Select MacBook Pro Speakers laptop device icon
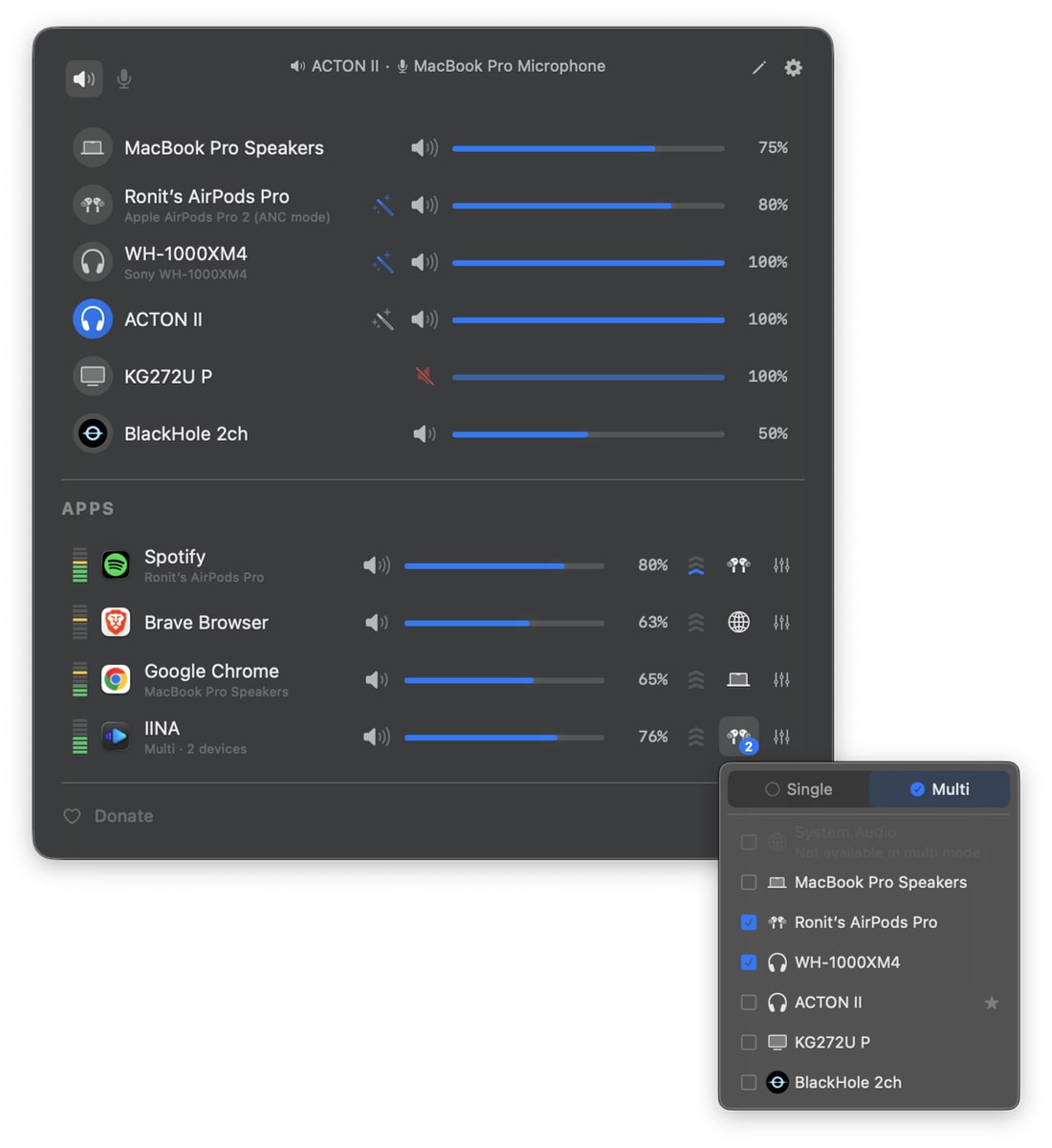This screenshot has height=1148, width=1052. tap(93, 147)
